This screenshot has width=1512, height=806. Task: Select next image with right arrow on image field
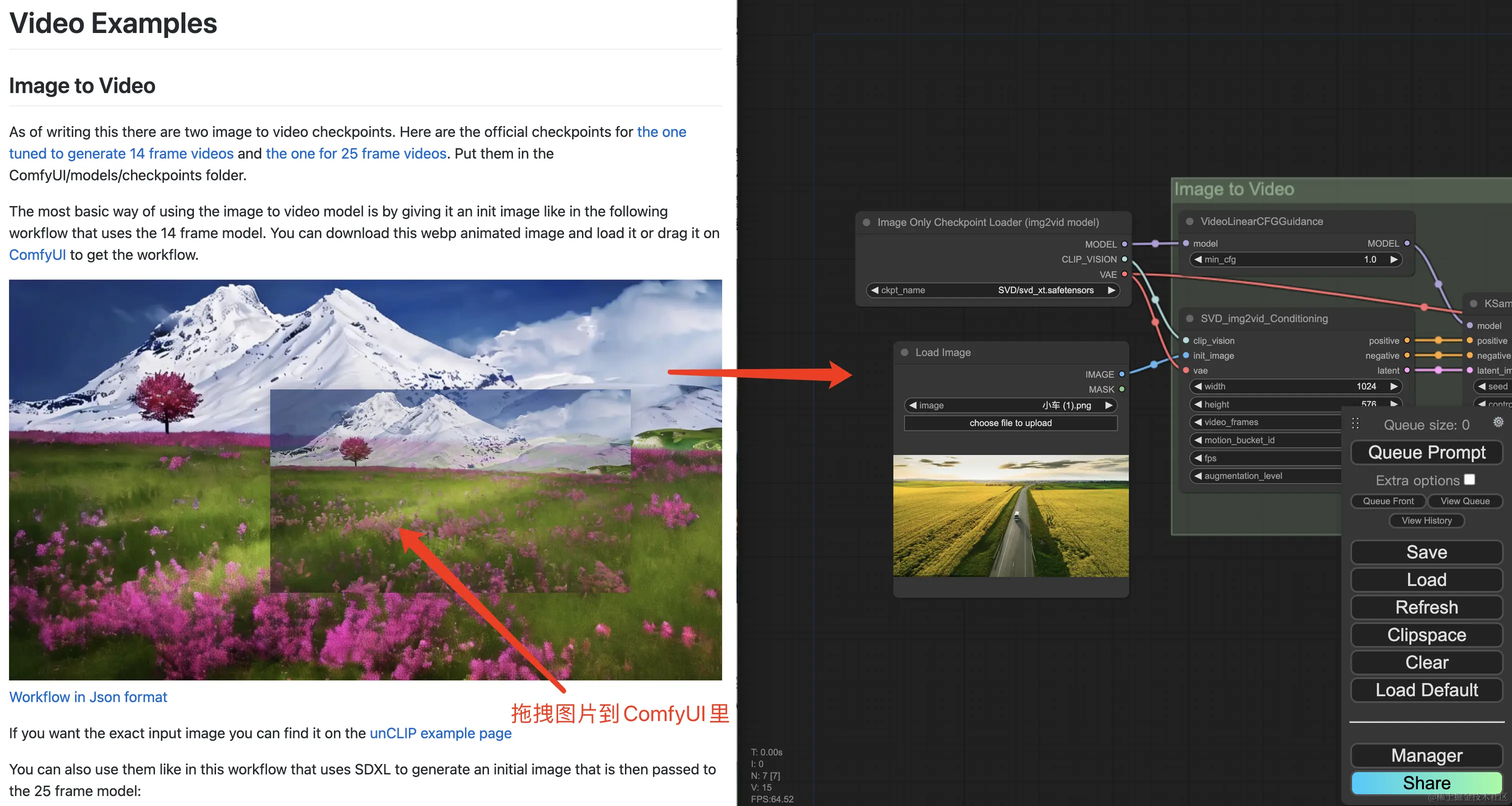(x=1109, y=405)
